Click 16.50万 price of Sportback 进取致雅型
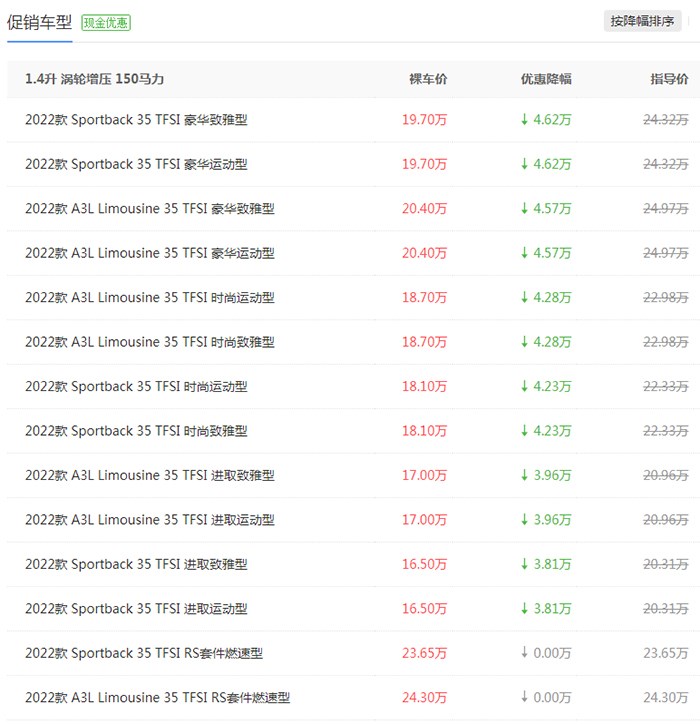This screenshot has width=700, height=724. [424, 564]
